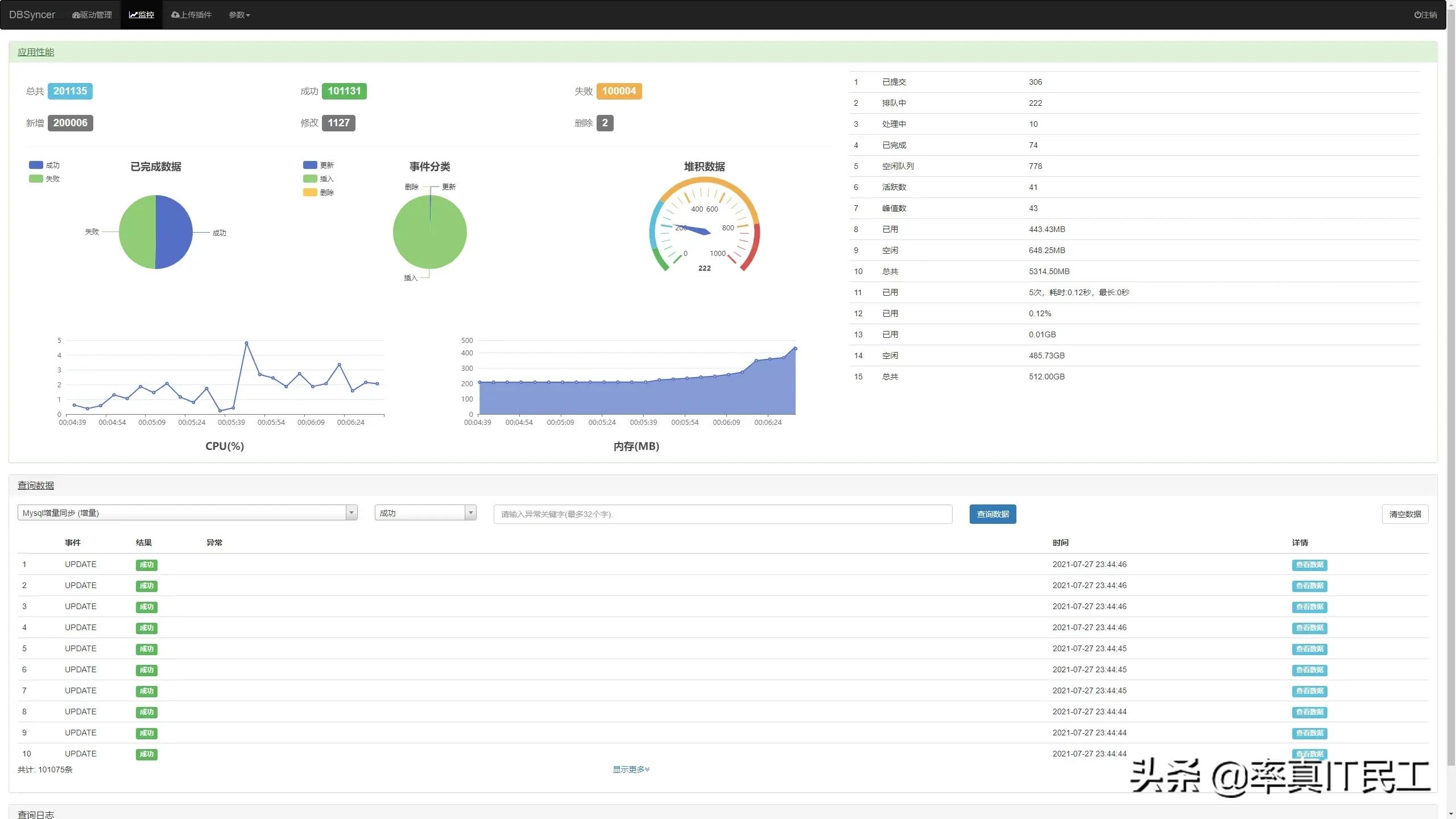This screenshot has width=1456, height=819.
Task: Open the Mysql增量同步 mapping dropdown
Action: click(x=187, y=513)
